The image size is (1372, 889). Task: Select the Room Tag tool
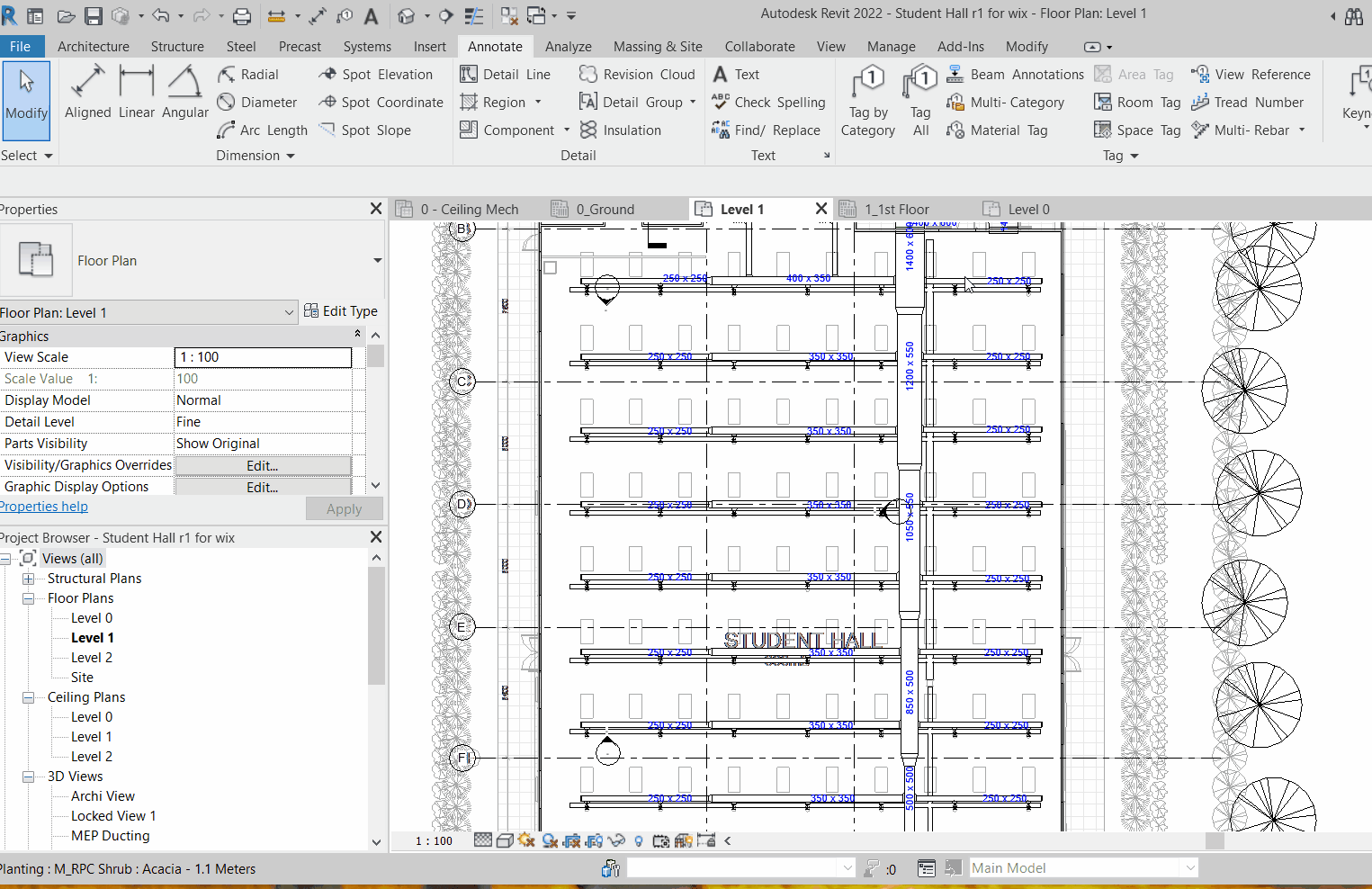point(1137,103)
